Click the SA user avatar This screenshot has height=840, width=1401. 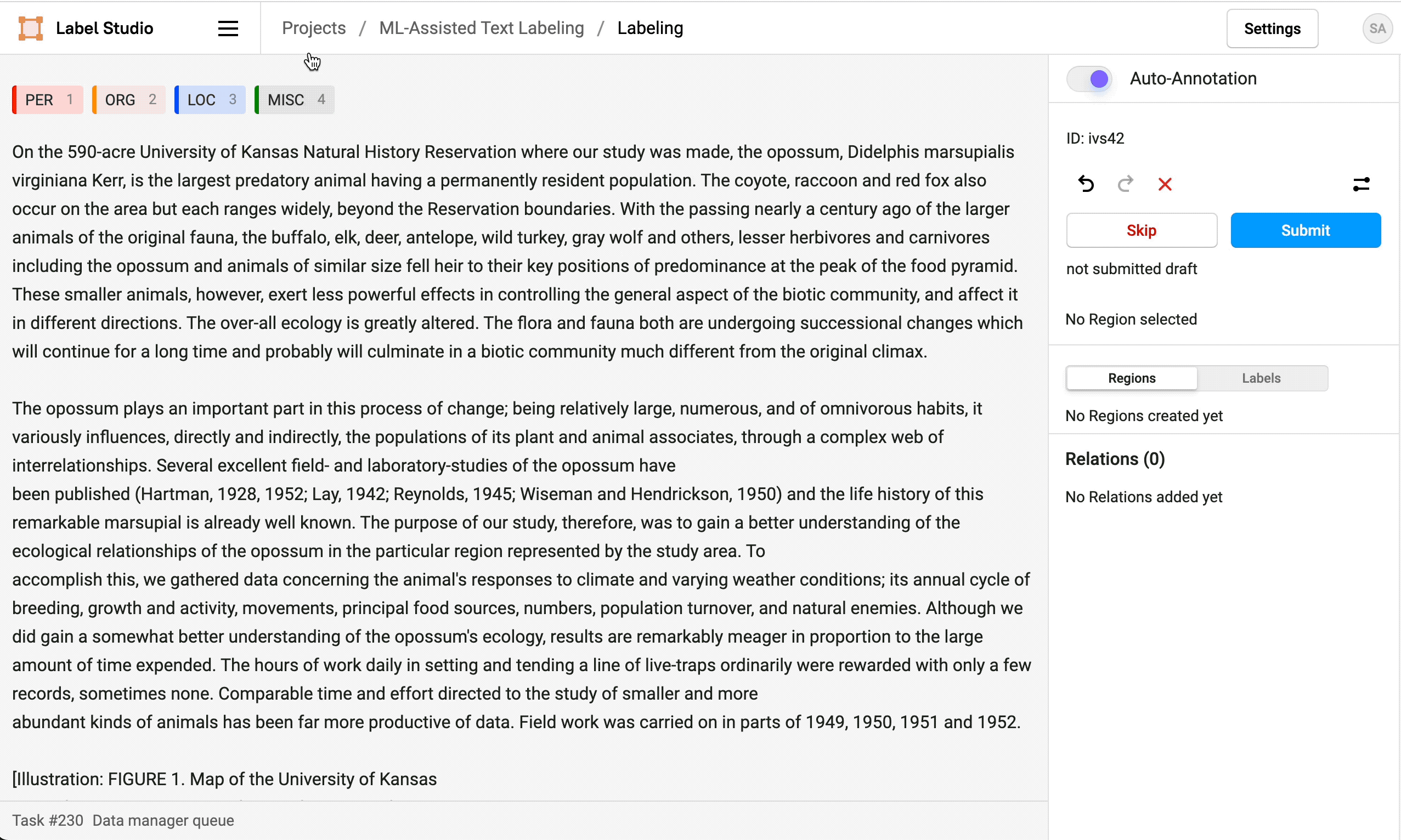click(x=1377, y=29)
